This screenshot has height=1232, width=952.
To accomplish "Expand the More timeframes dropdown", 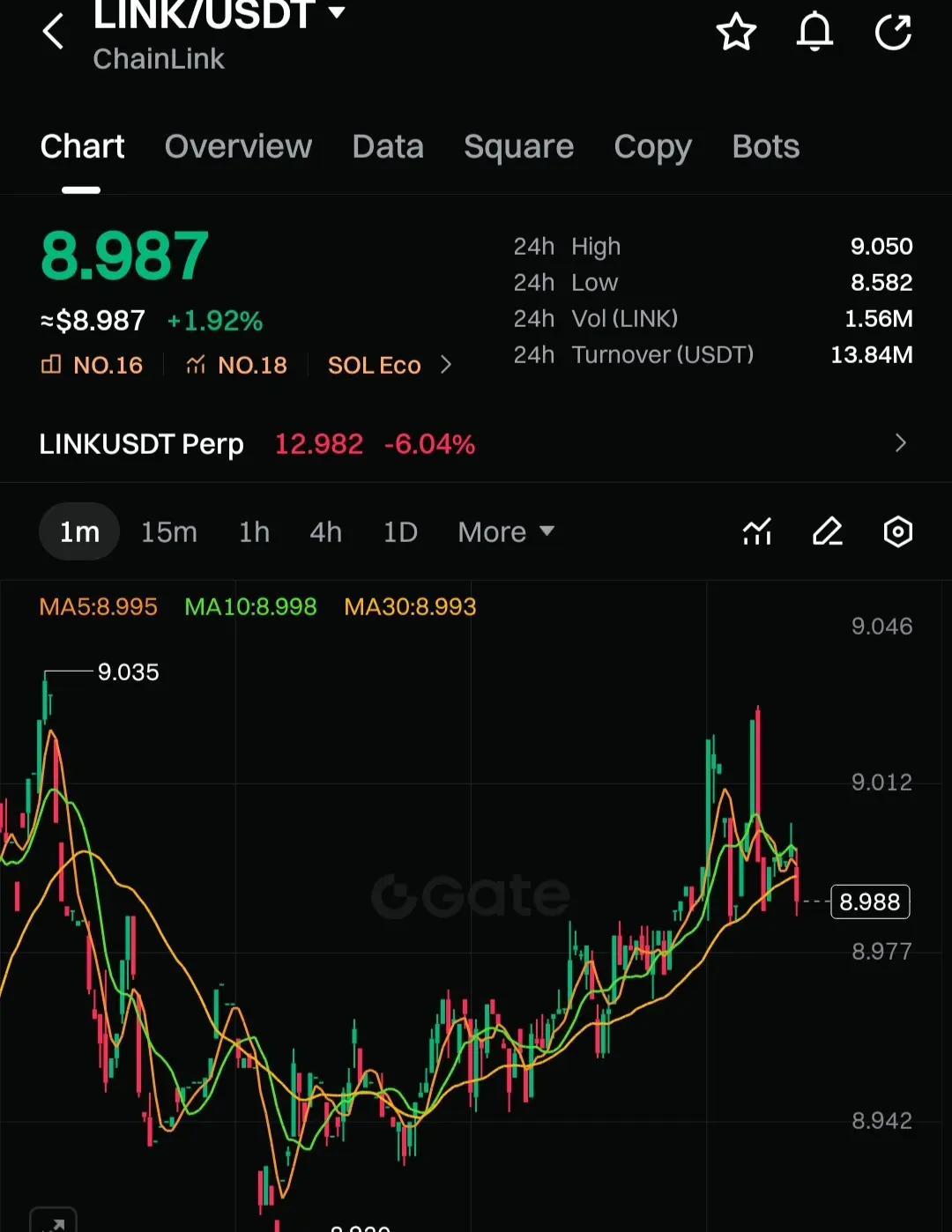I will [506, 532].
